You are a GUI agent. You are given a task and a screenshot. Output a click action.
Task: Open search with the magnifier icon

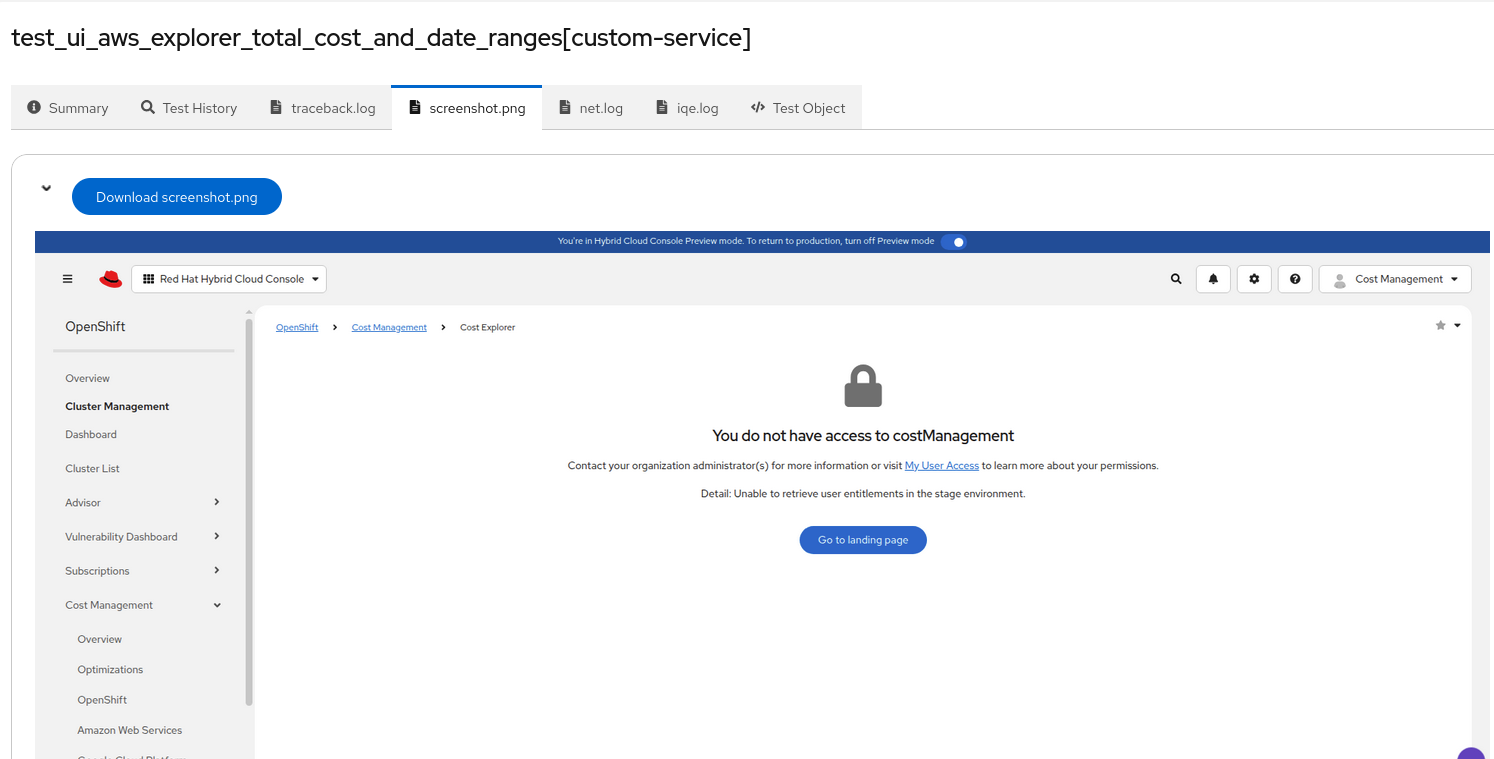(x=1176, y=279)
